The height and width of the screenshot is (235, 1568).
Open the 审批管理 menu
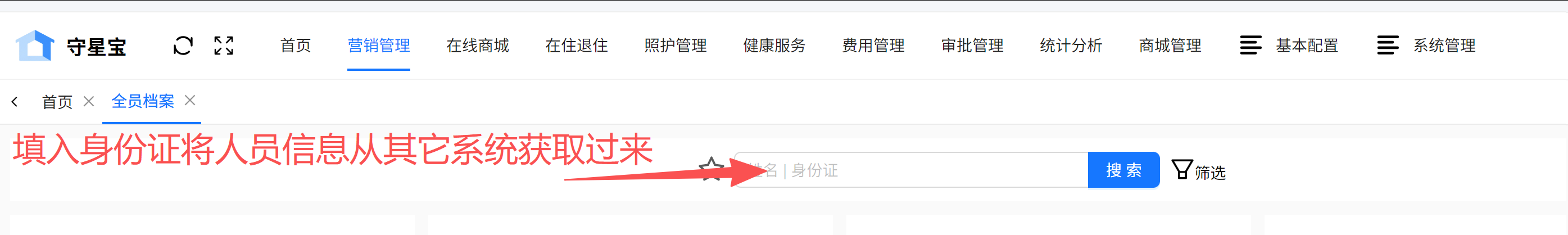(972, 46)
